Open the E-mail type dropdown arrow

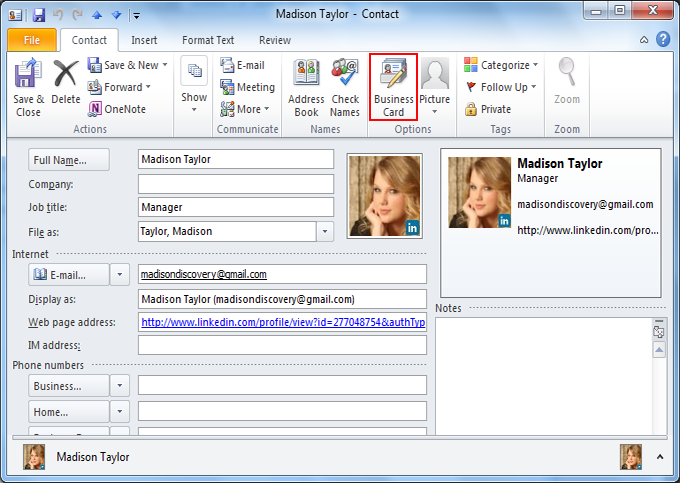(x=120, y=274)
